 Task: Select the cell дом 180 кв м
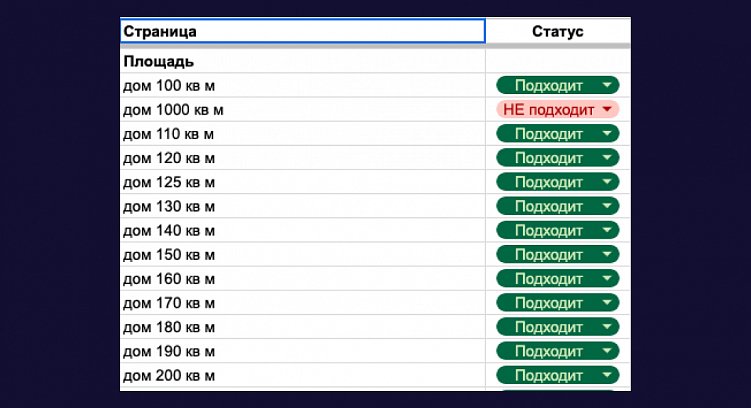pos(303,327)
